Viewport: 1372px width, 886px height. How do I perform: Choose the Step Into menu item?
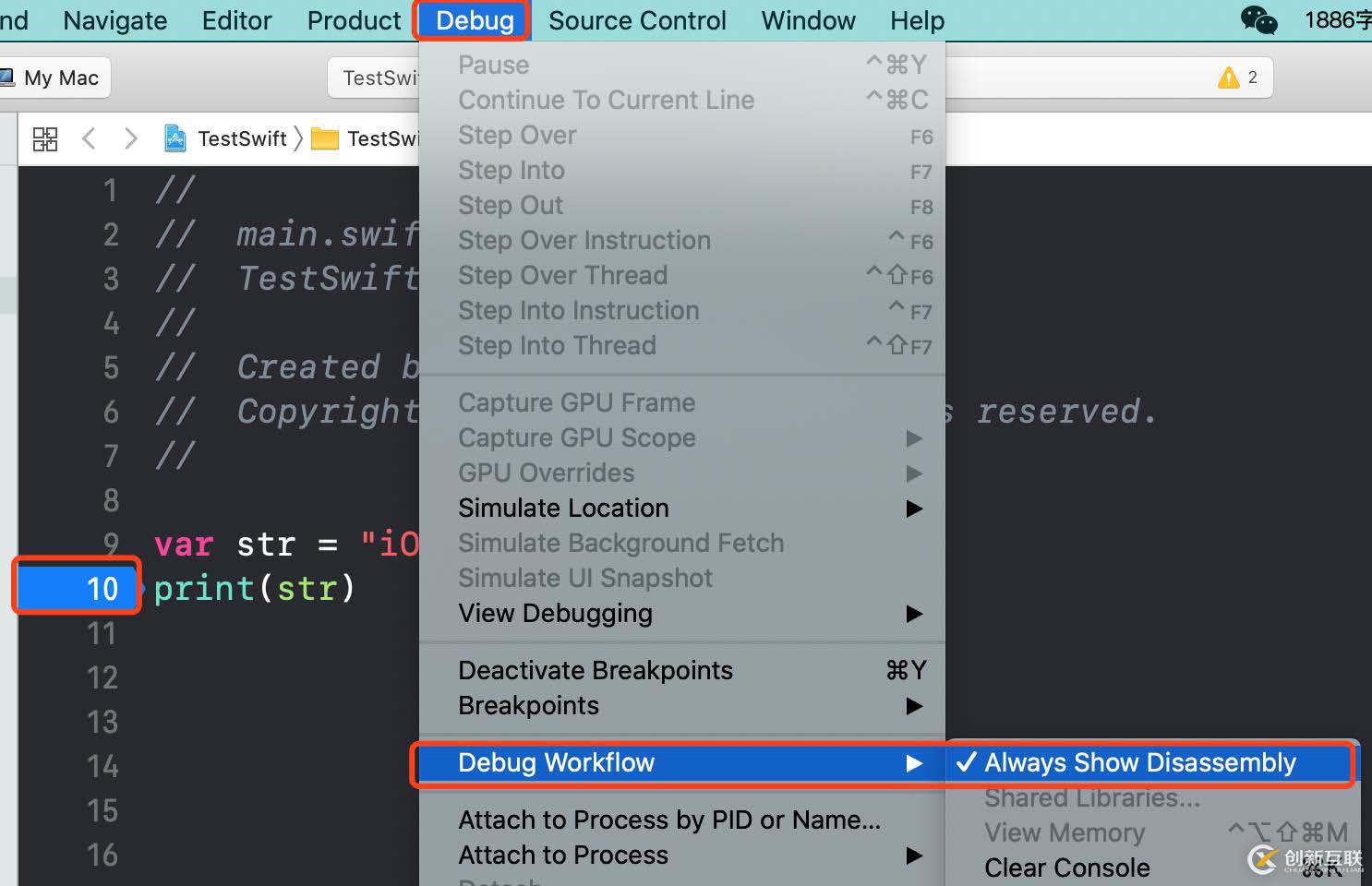coord(682,170)
